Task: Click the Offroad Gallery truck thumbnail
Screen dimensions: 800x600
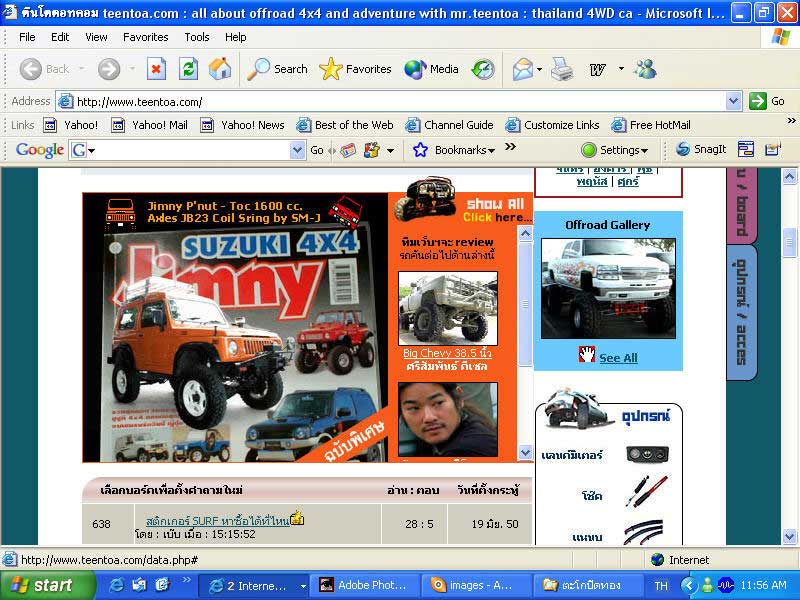Action: tap(607, 288)
